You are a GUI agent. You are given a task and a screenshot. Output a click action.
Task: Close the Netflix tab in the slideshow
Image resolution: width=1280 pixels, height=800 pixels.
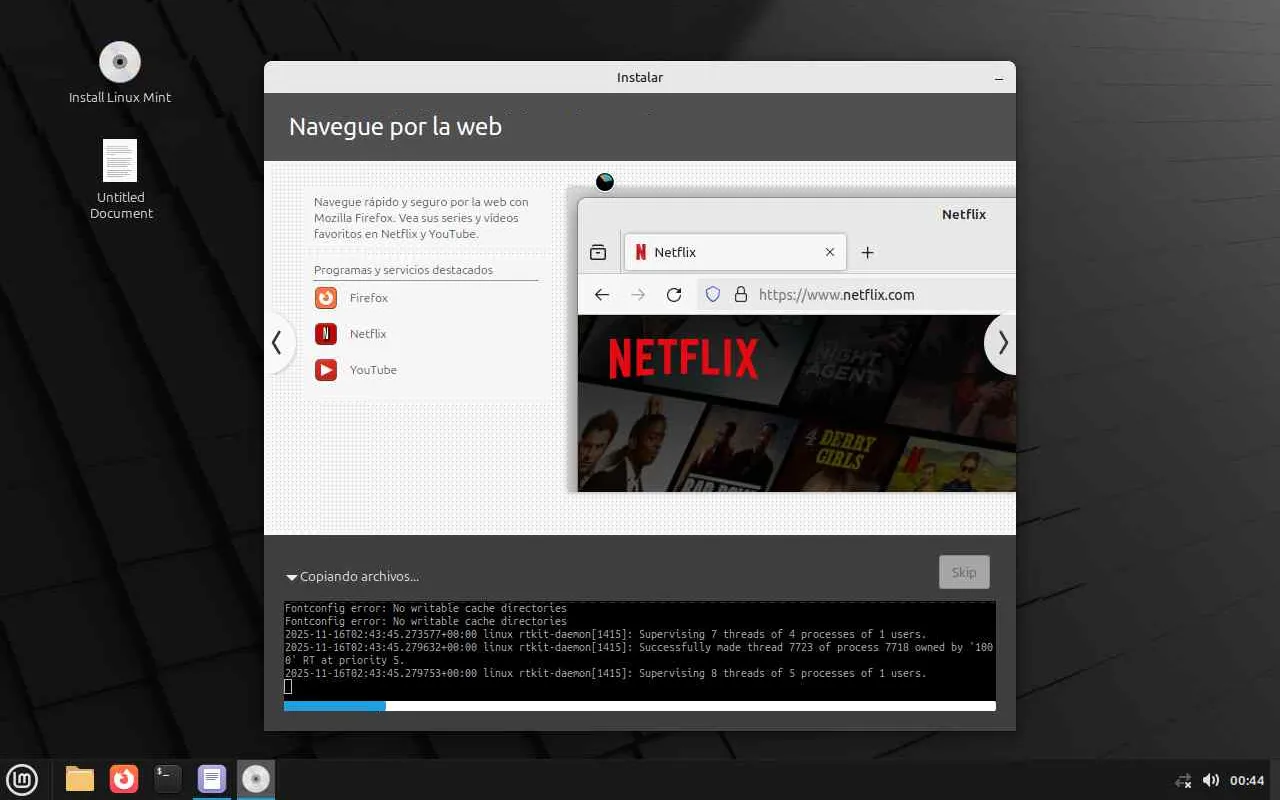830,252
